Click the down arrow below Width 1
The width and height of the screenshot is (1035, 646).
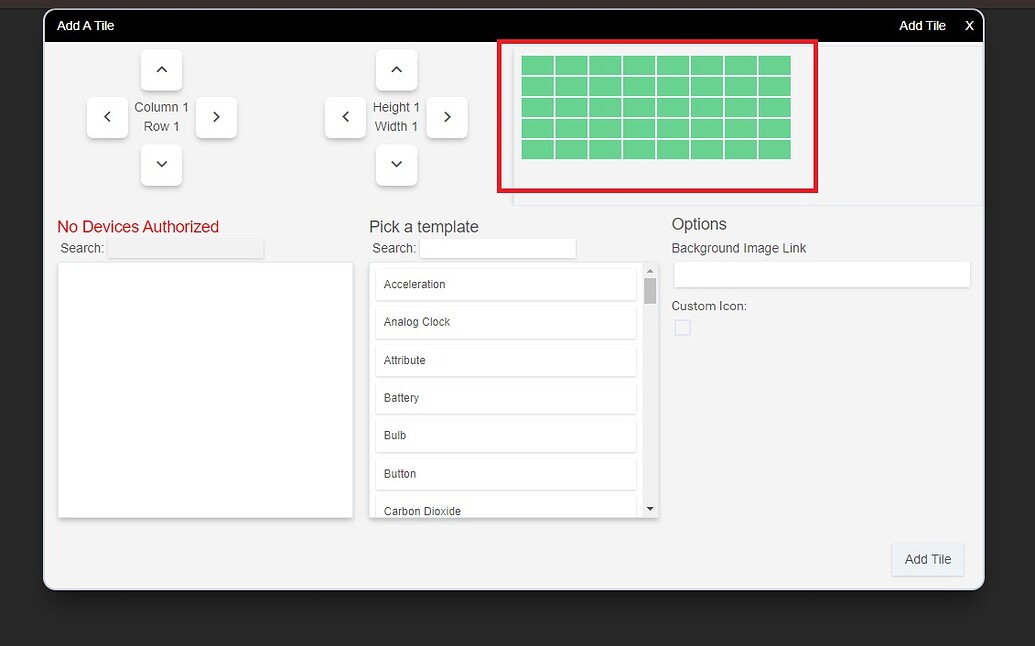point(396,165)
